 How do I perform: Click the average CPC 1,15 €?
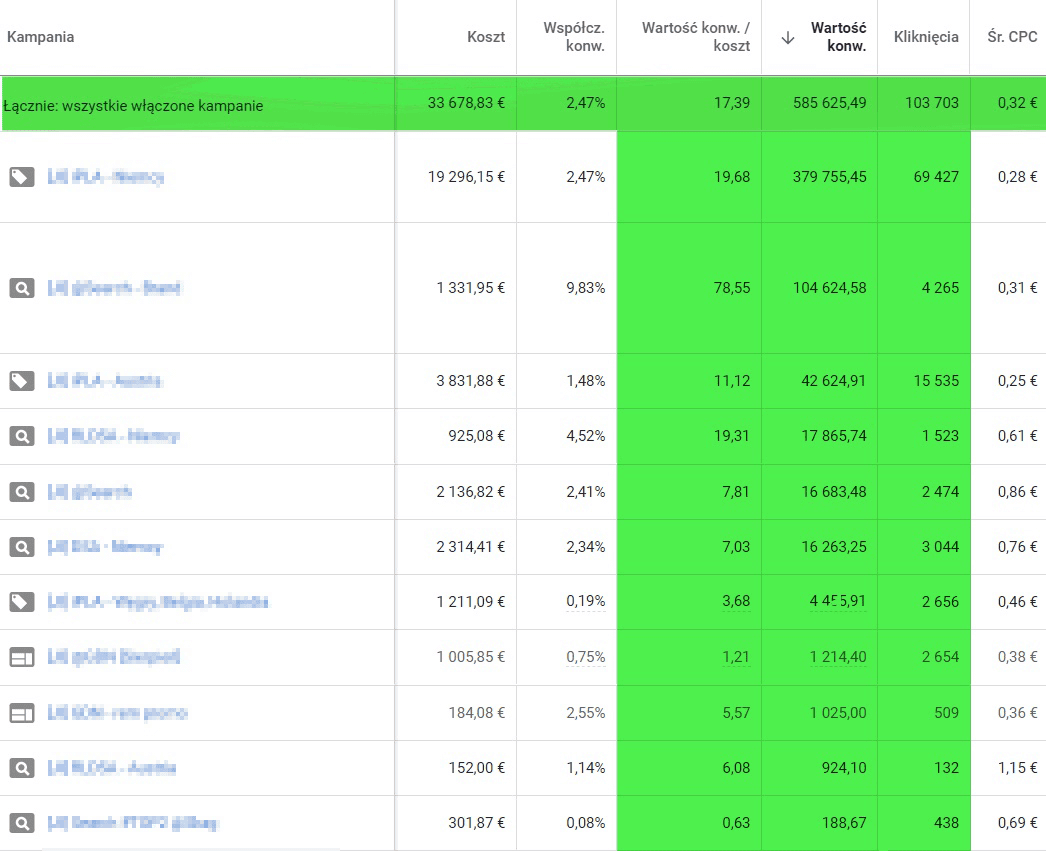click(x=1017, y=768)
